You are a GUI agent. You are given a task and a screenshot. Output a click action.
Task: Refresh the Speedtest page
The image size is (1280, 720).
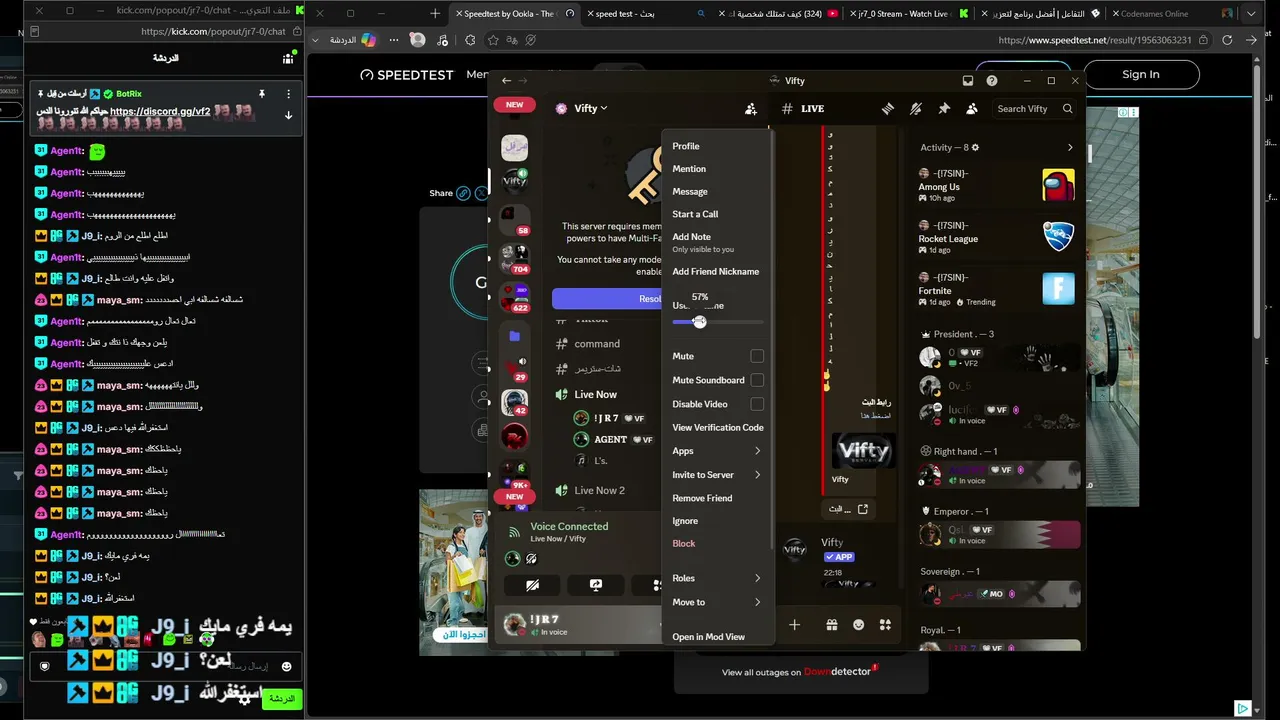(1228, 40)
